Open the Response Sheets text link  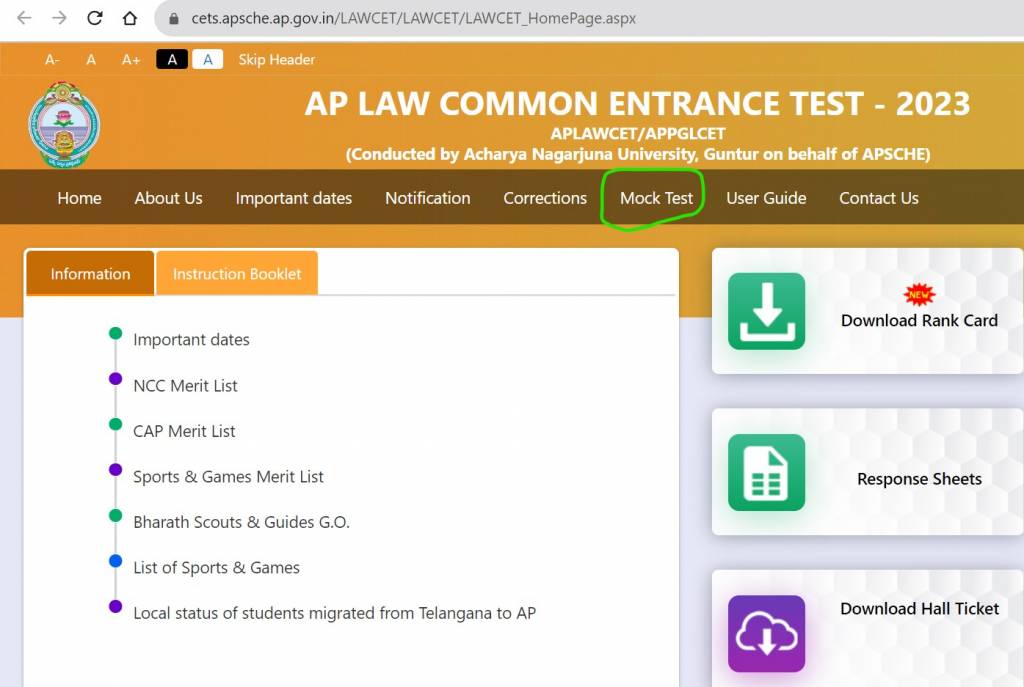(x=920, y=479)
